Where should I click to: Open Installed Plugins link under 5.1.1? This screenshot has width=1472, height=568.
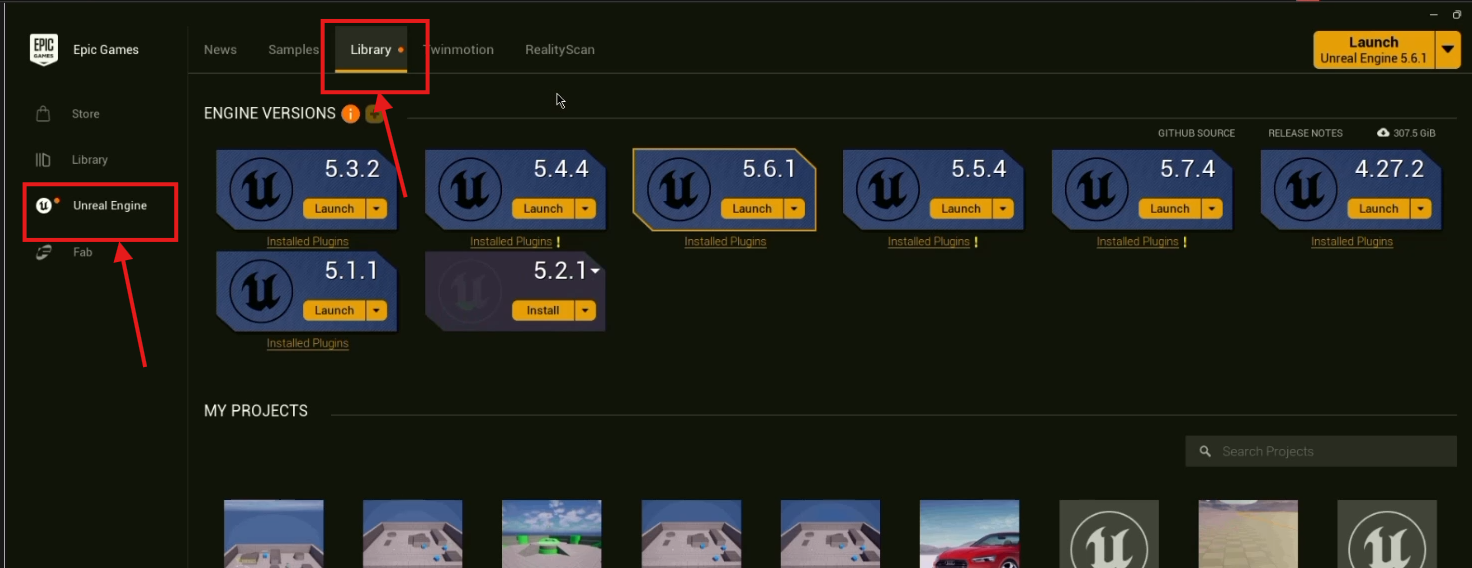pos(307,344)
